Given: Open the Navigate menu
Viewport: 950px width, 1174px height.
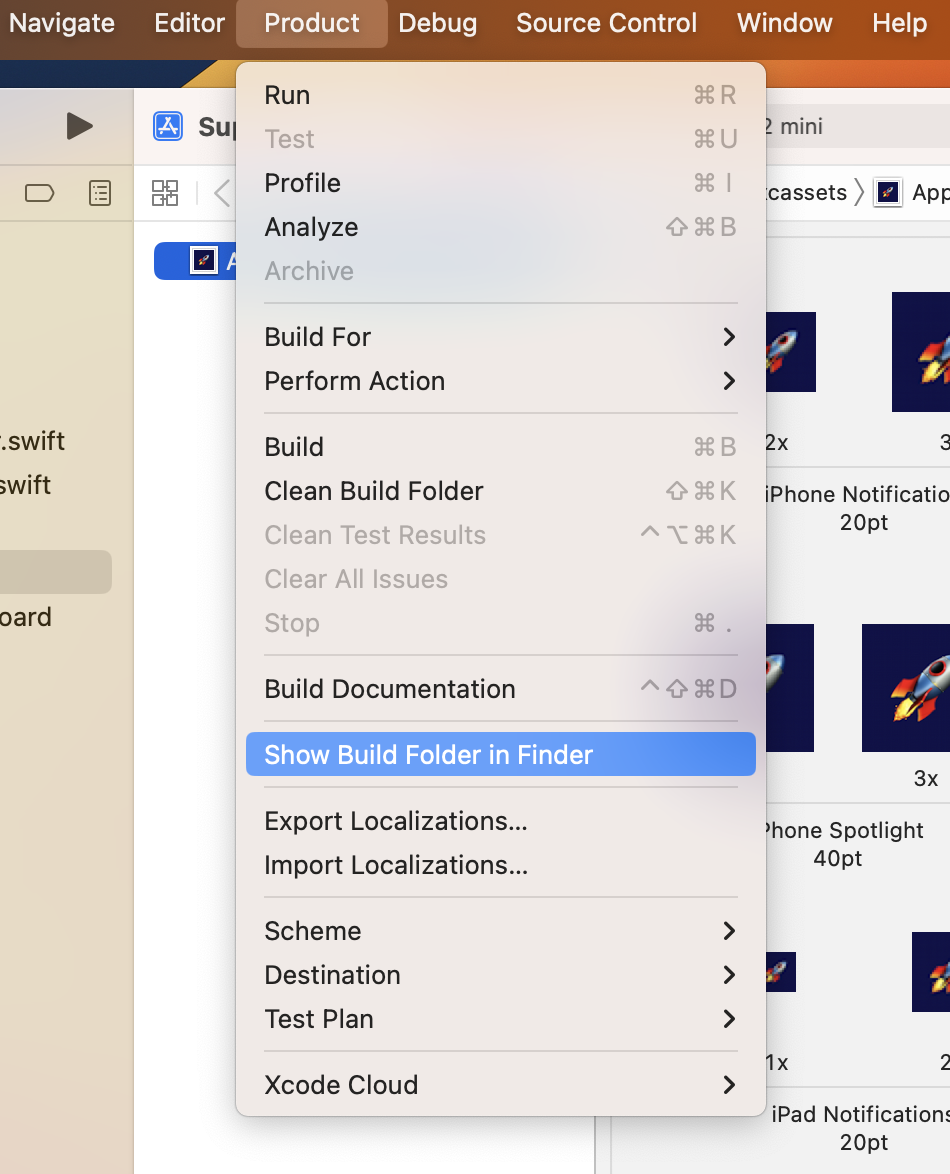Looking at the screenshot, I should tap(61, 23).
